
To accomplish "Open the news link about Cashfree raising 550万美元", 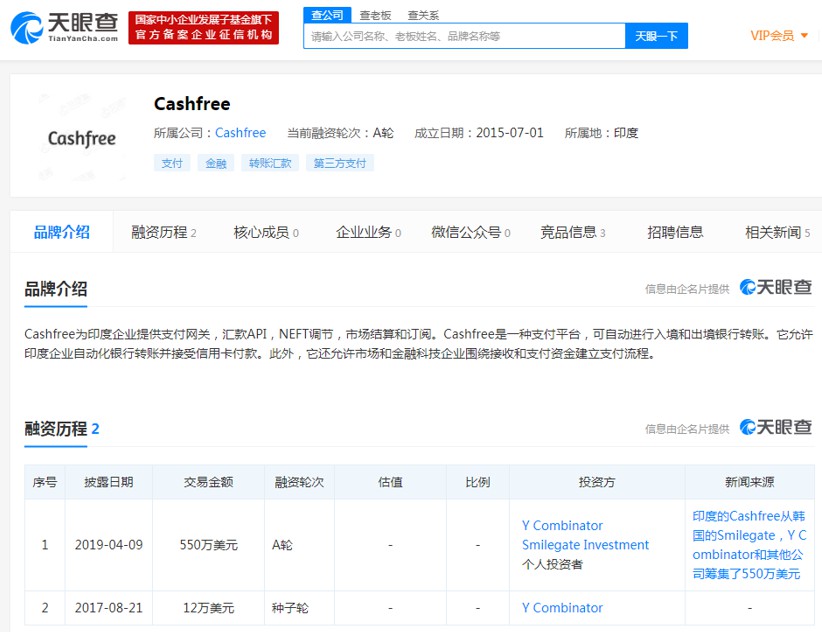I will (749, 545).
